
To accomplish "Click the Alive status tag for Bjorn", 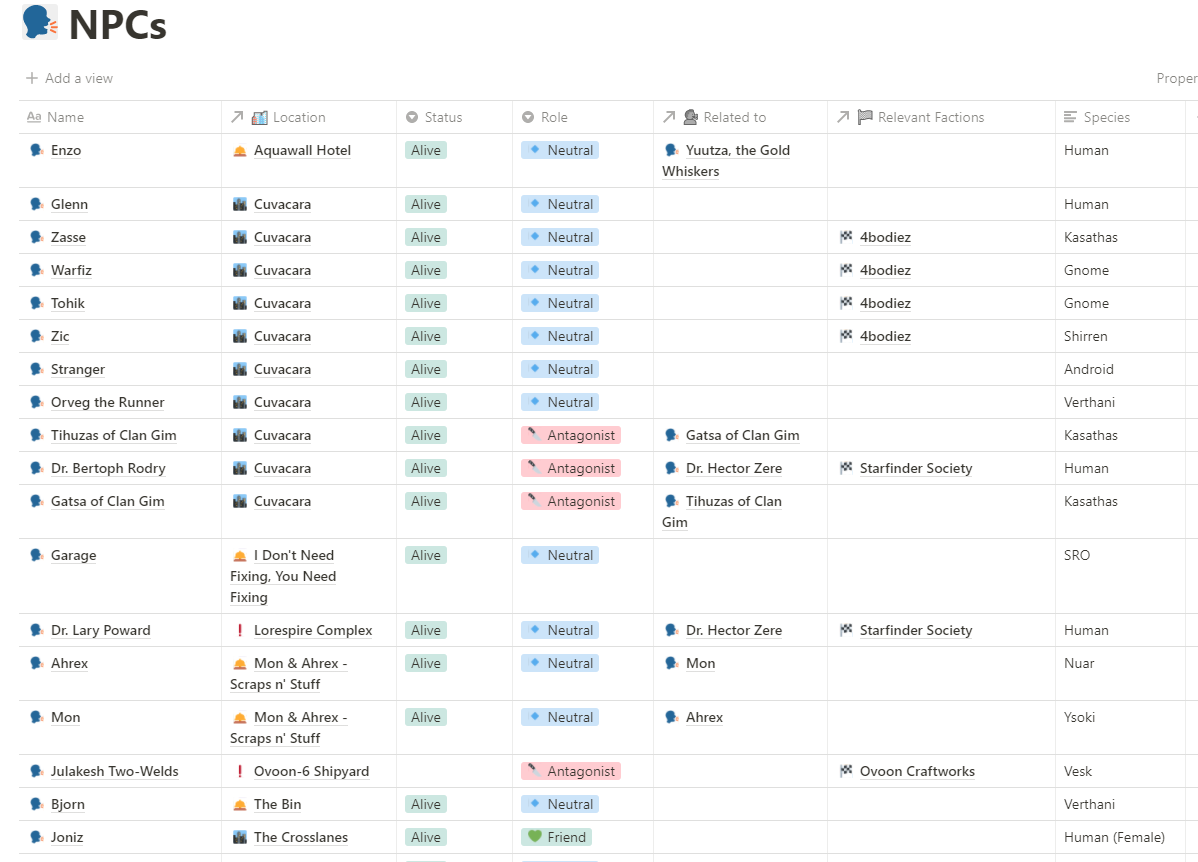I will [x=426, y=805].
